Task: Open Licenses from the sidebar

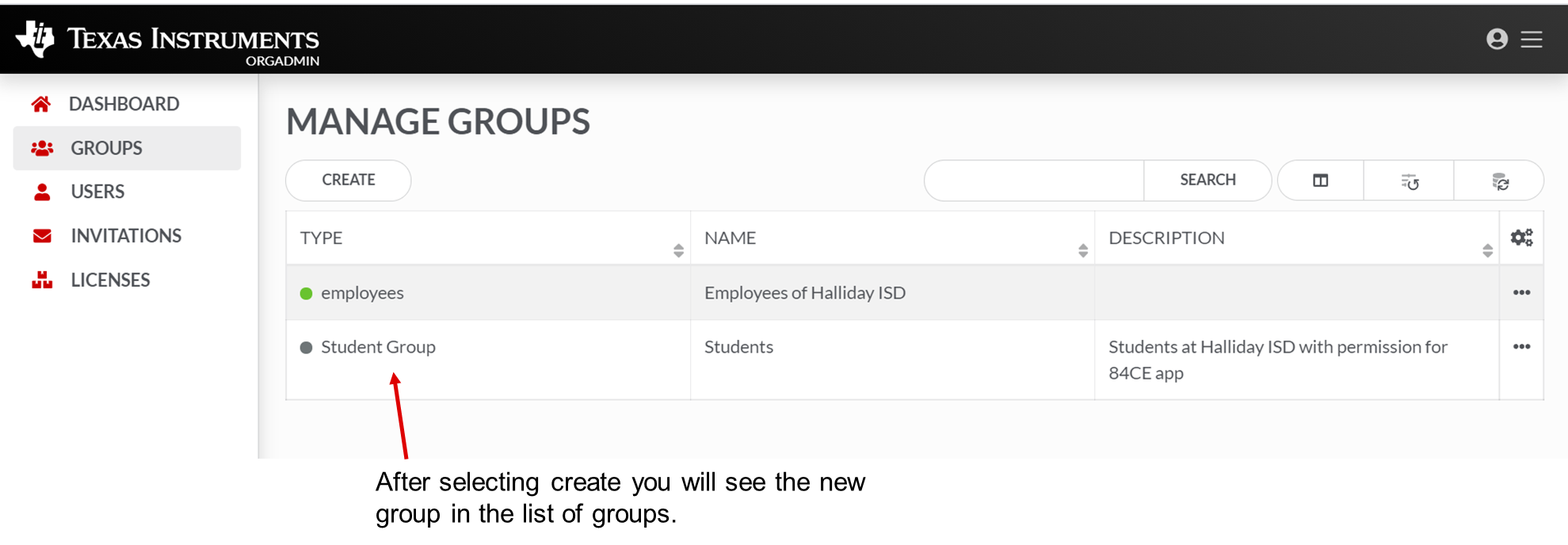Action: pyautogui.click(x=110, y=280)
